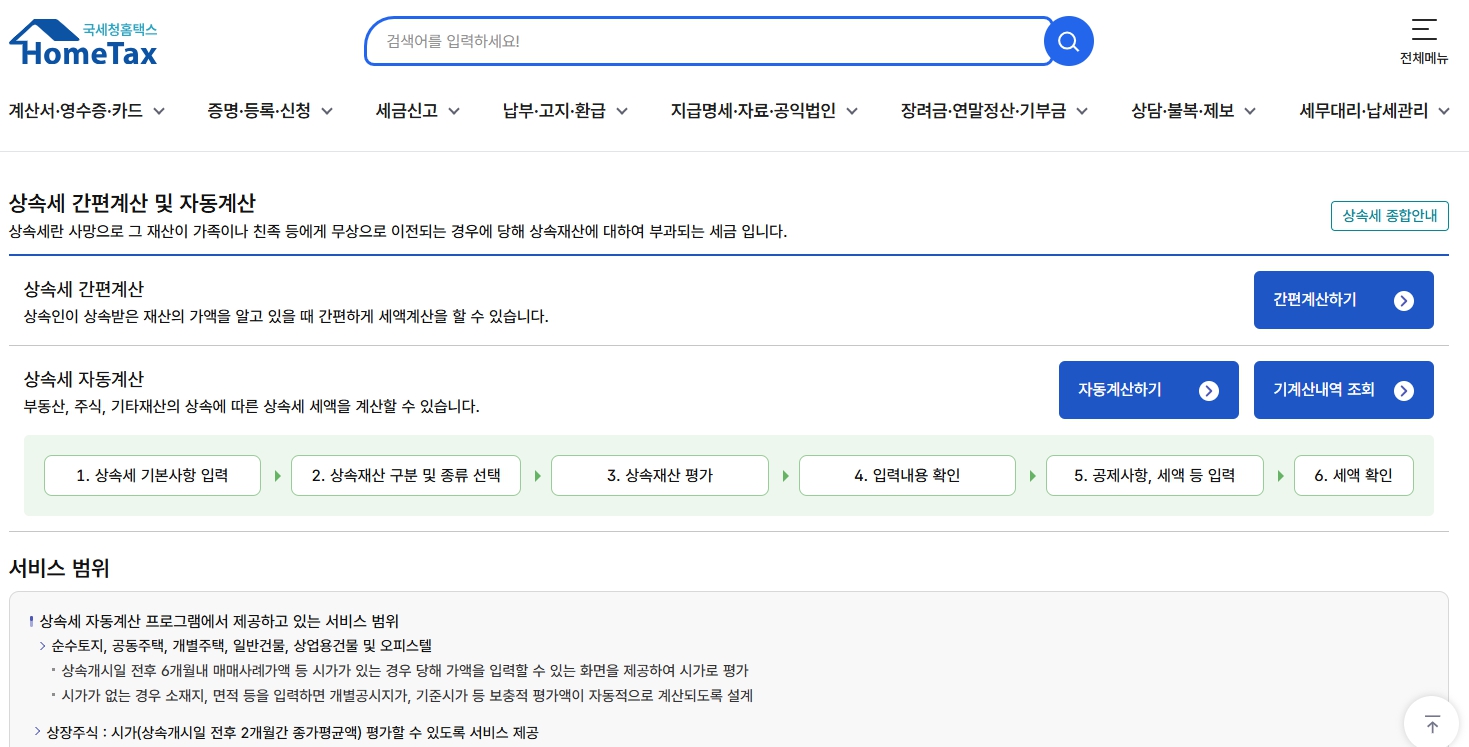This screenshot has width=1469, height=747.
Task: Open the 상담·불복·제보 menu
Action: click(x=1182, y=111)
